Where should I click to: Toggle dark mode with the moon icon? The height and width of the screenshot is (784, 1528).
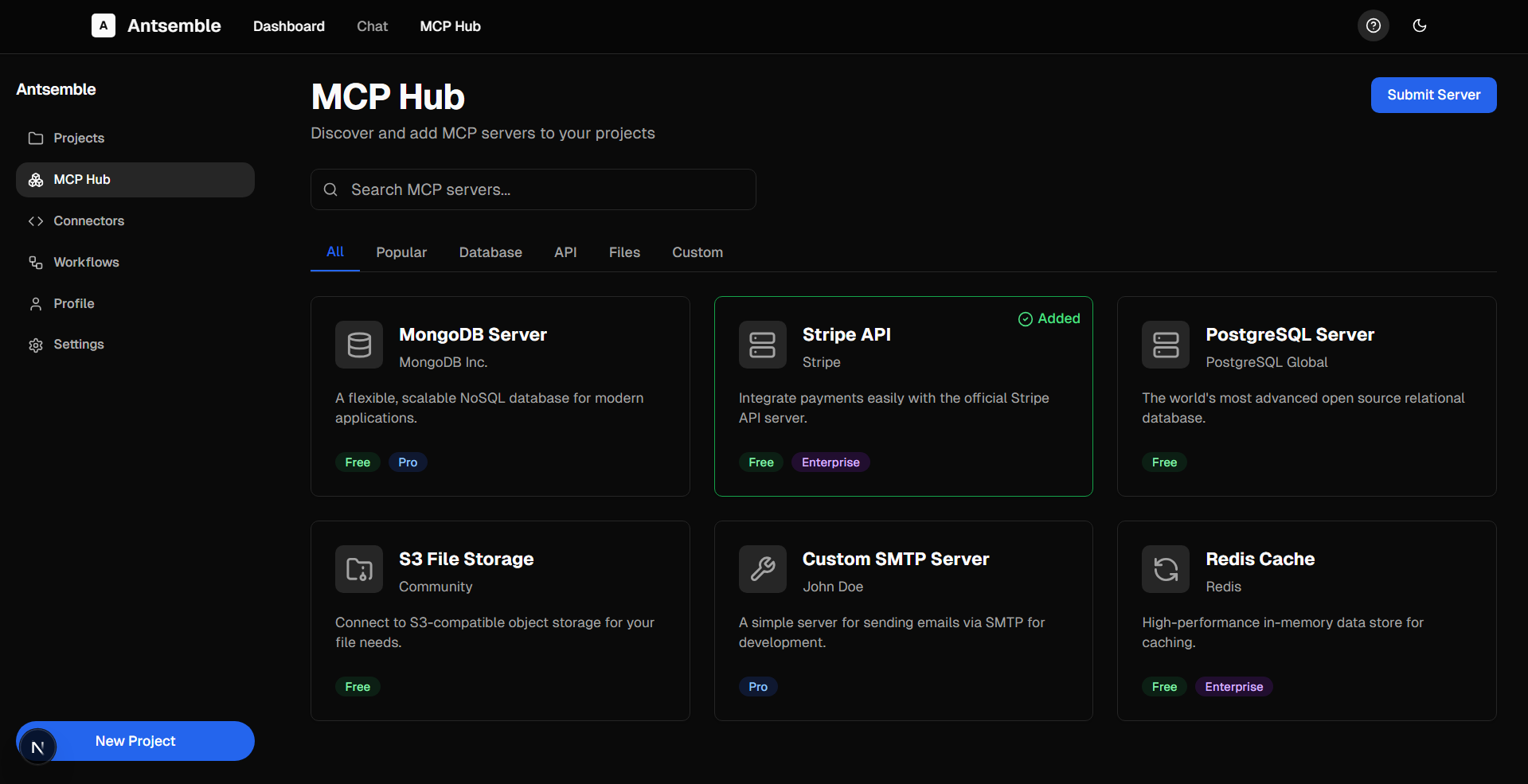[x=1420, y=25]
